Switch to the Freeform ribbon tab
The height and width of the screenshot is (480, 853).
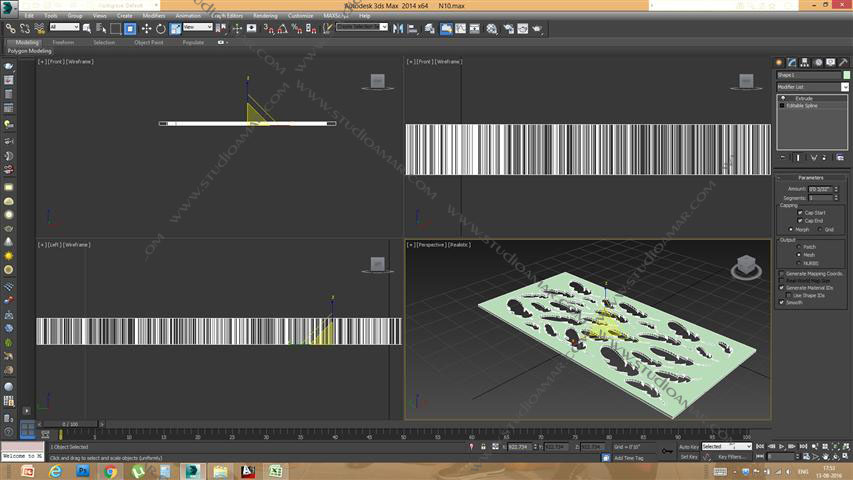point(63,43)
